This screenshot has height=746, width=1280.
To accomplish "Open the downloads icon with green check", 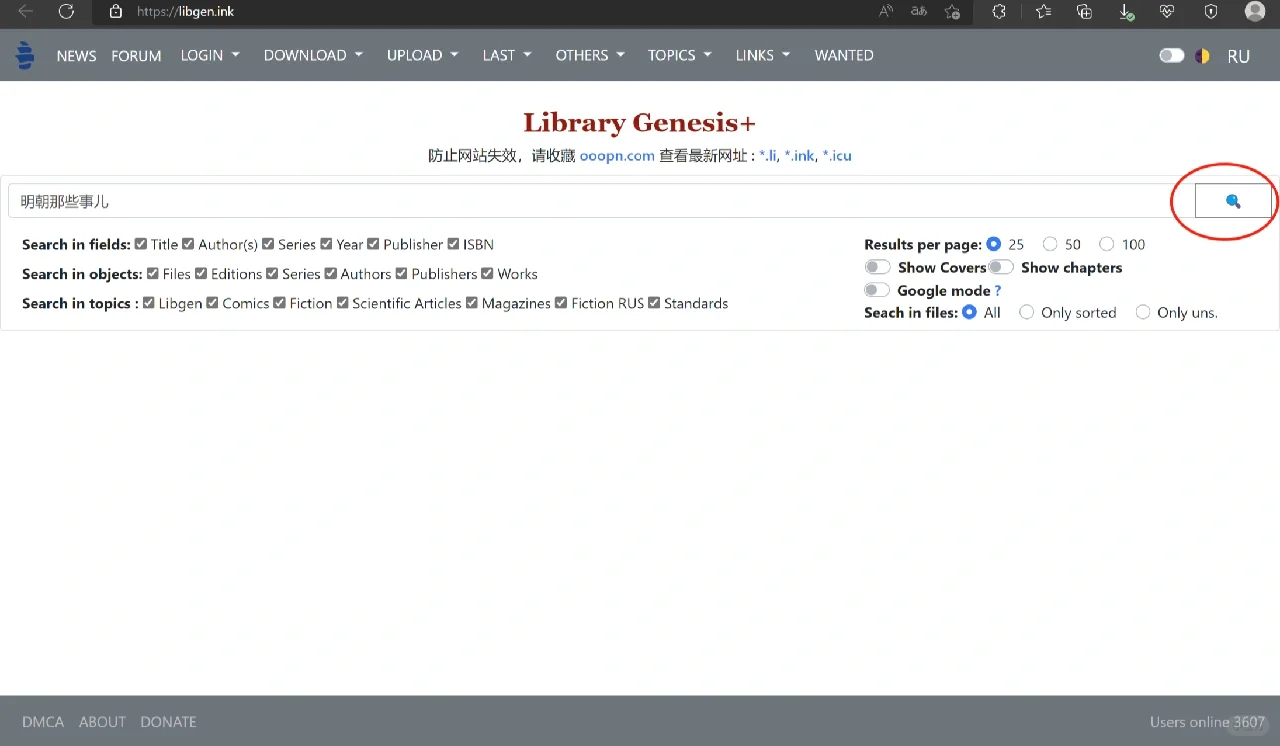I will (x=1127, y=12).
